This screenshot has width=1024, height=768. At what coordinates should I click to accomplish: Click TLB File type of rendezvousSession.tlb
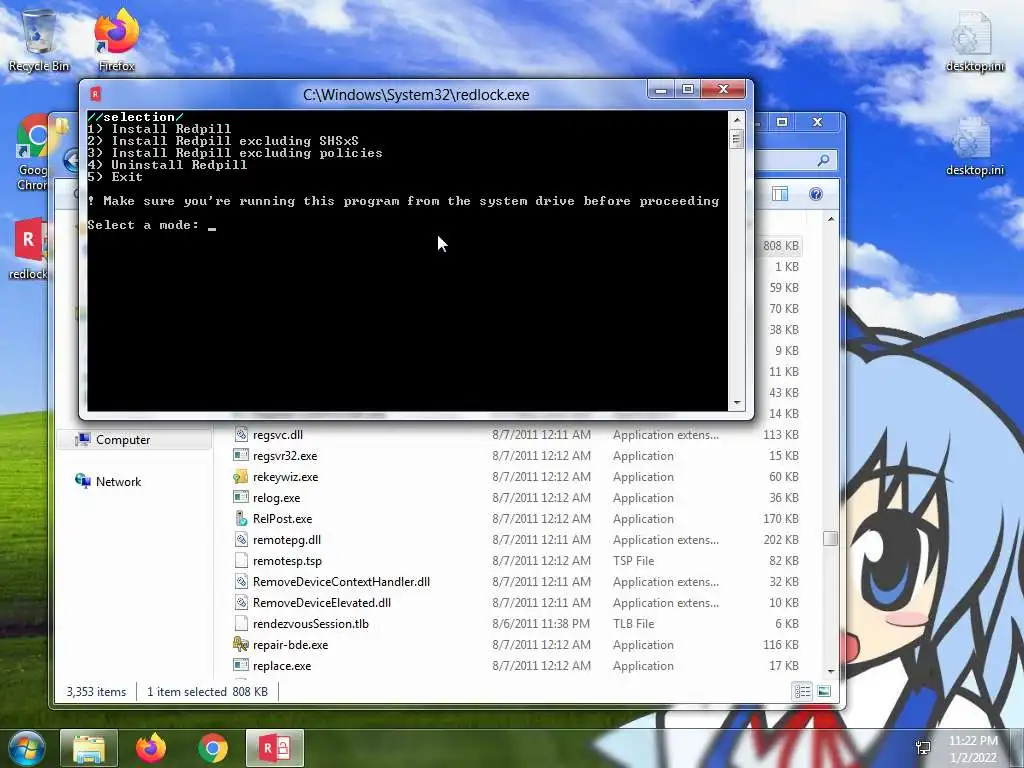tap(633, 624)
